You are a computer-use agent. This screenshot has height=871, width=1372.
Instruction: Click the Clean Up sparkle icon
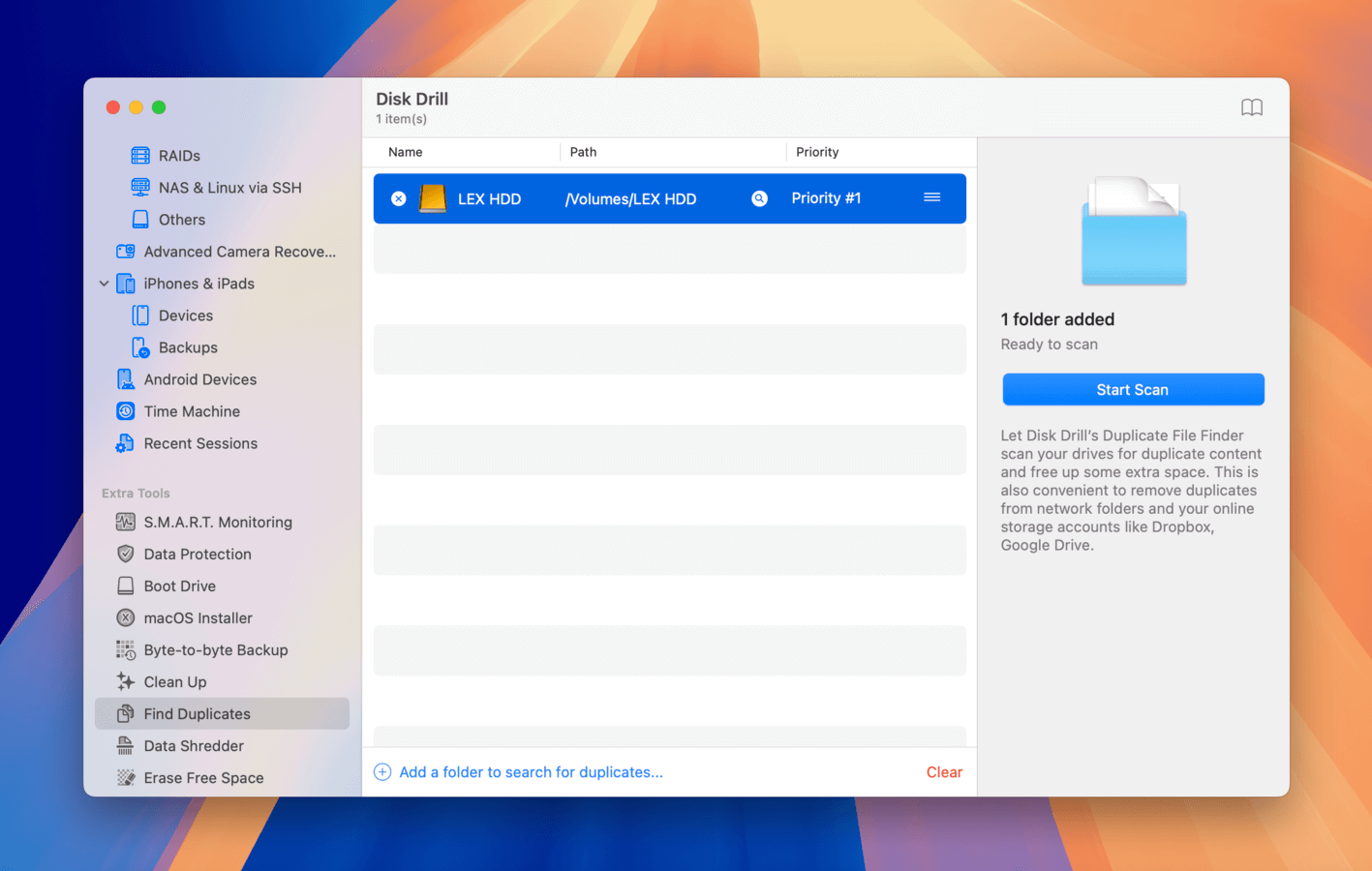pyautogui.click(x=126, y=682)
